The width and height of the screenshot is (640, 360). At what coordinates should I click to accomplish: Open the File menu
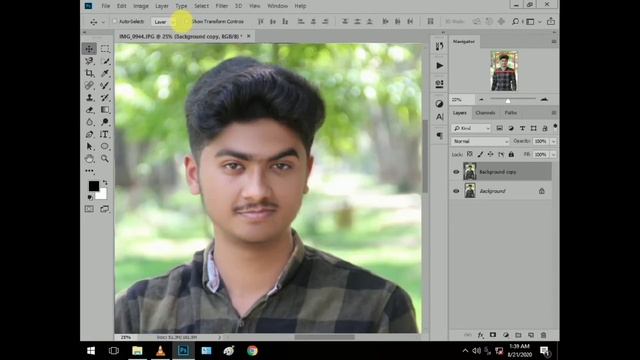pos(106,6)
